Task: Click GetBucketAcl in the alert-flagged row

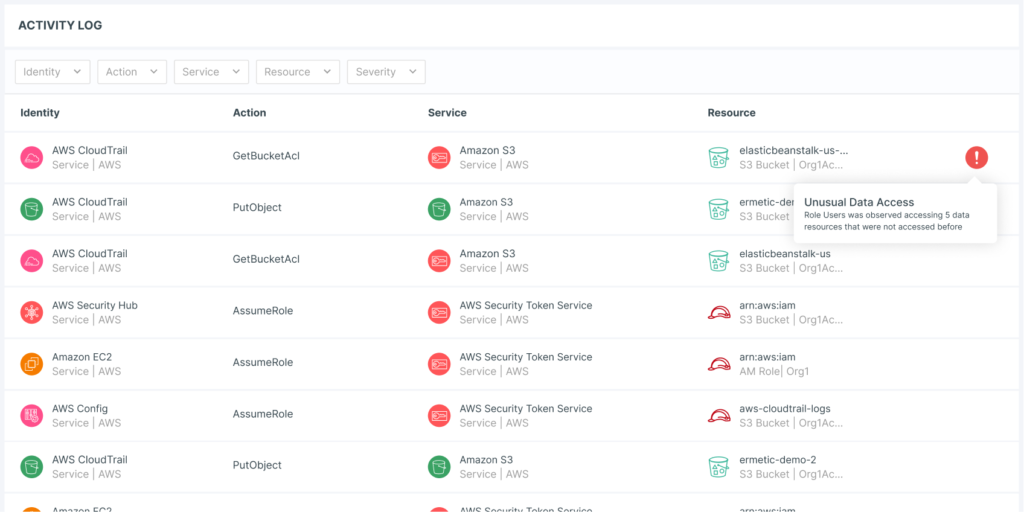Action: point(266,156)
